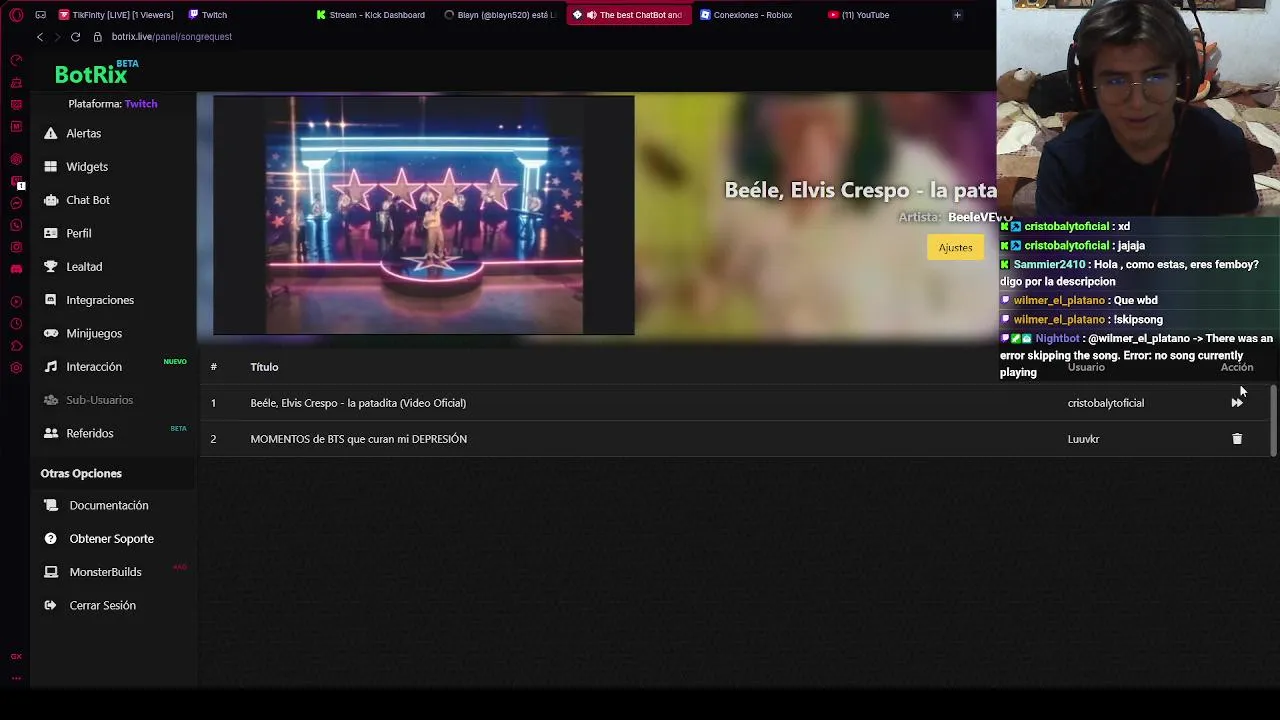Open the Perfil card icon

[50, 233]
